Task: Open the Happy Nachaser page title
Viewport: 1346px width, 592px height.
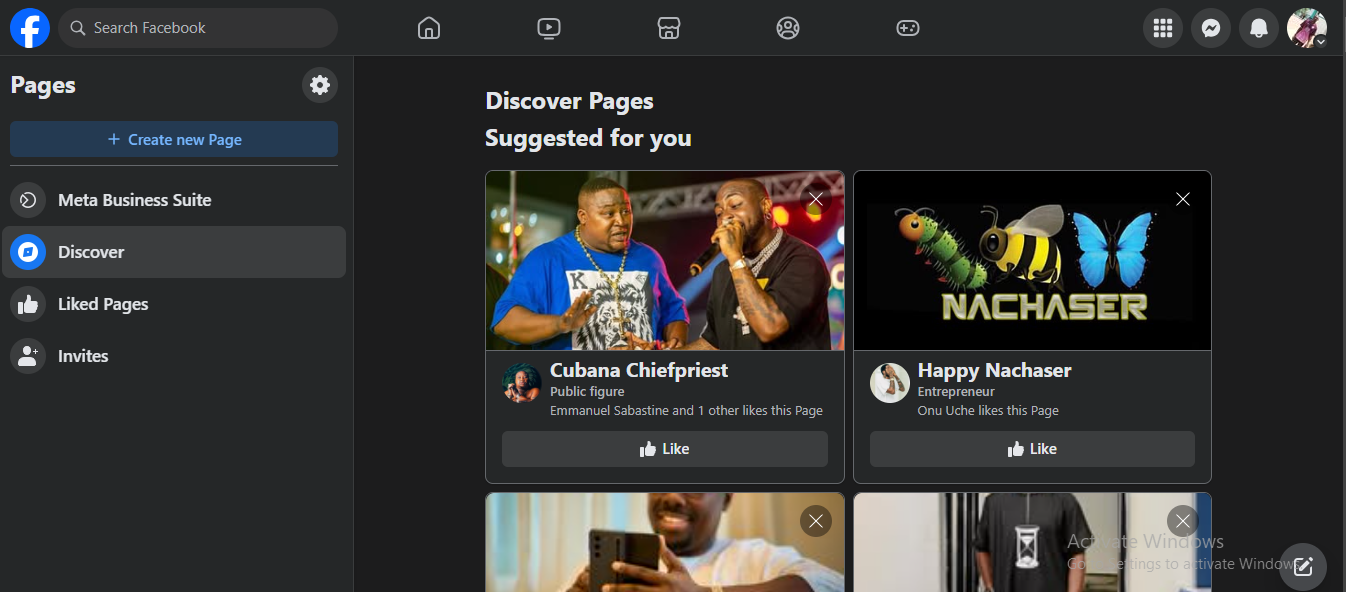Action: (x=994, y=370)
